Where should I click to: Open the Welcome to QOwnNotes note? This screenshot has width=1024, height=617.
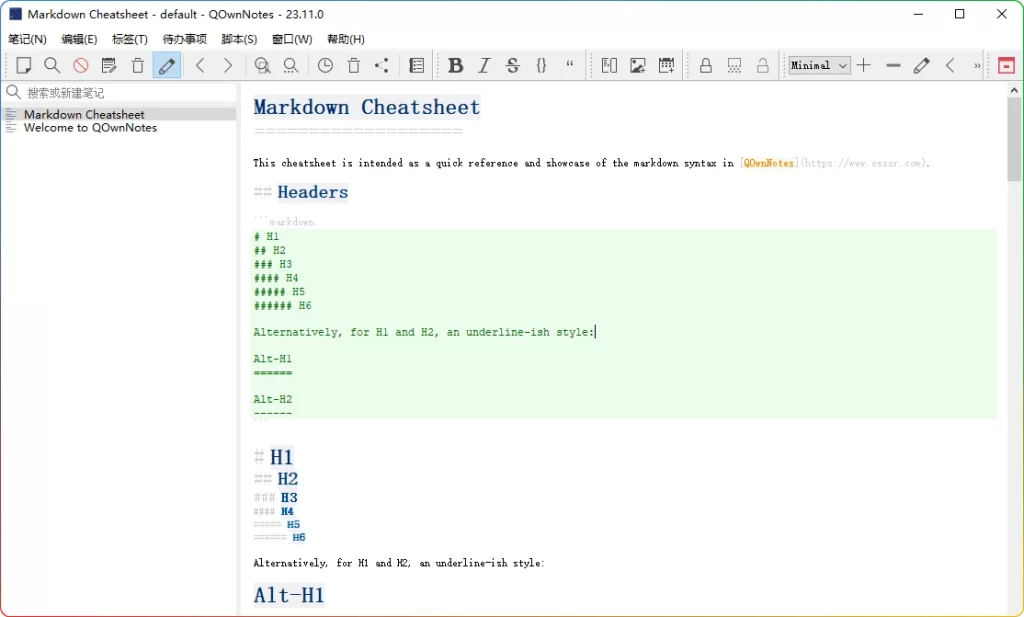click(x=90, y=128)
